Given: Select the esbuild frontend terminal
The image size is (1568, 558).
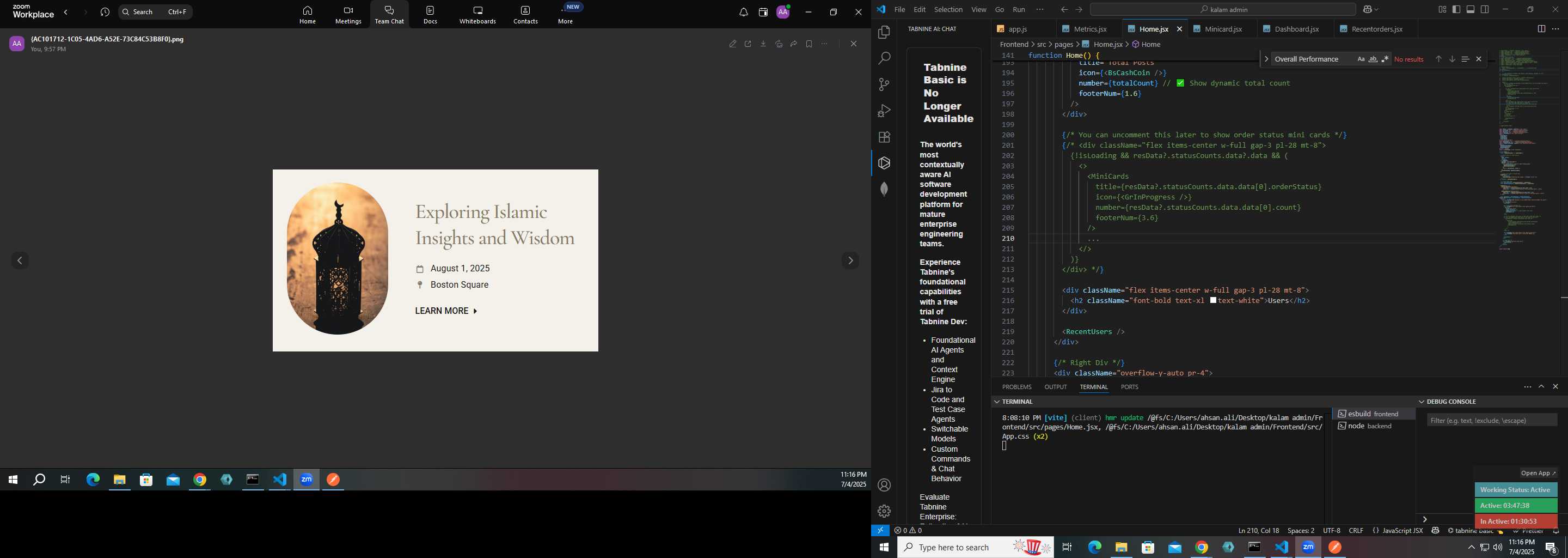Looking at the screenshot, I should click(x=1373, y=414).
